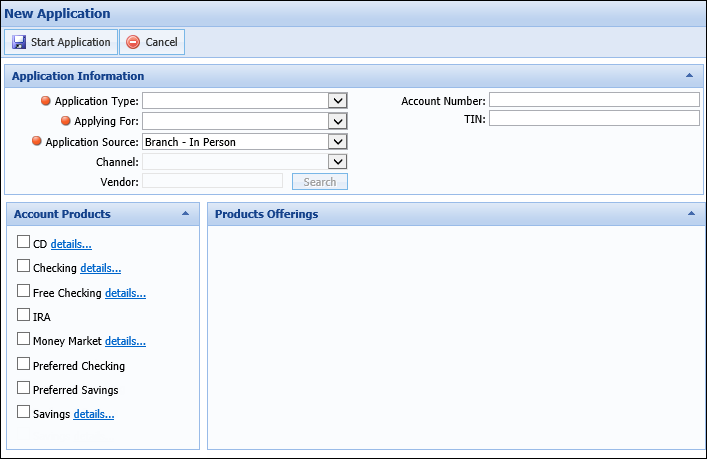The width and height of the screenshot is (707, 459).
Task: Collapse the Application Information panel
Action: (x=689, y=75)
